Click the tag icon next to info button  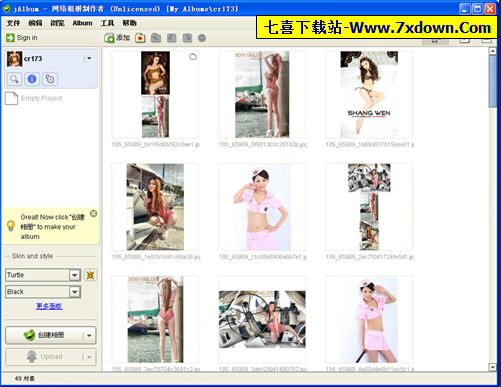click(50, 79)
